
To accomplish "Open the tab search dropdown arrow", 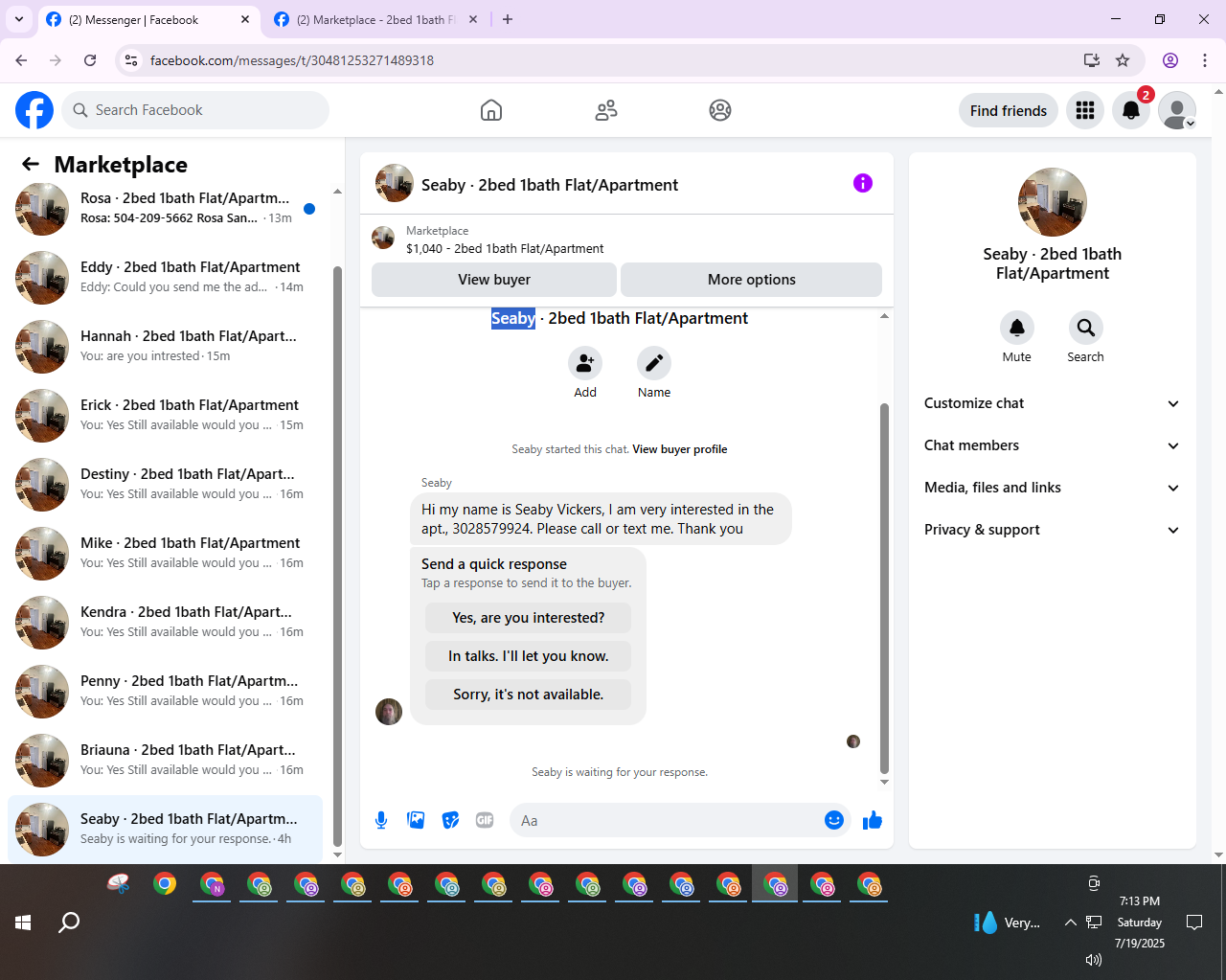I will pos(18,19).
